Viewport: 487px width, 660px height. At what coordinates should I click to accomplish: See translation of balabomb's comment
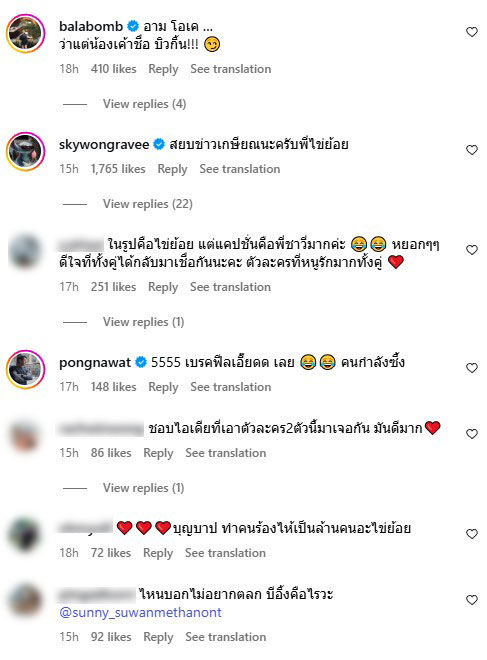[231, 69]
